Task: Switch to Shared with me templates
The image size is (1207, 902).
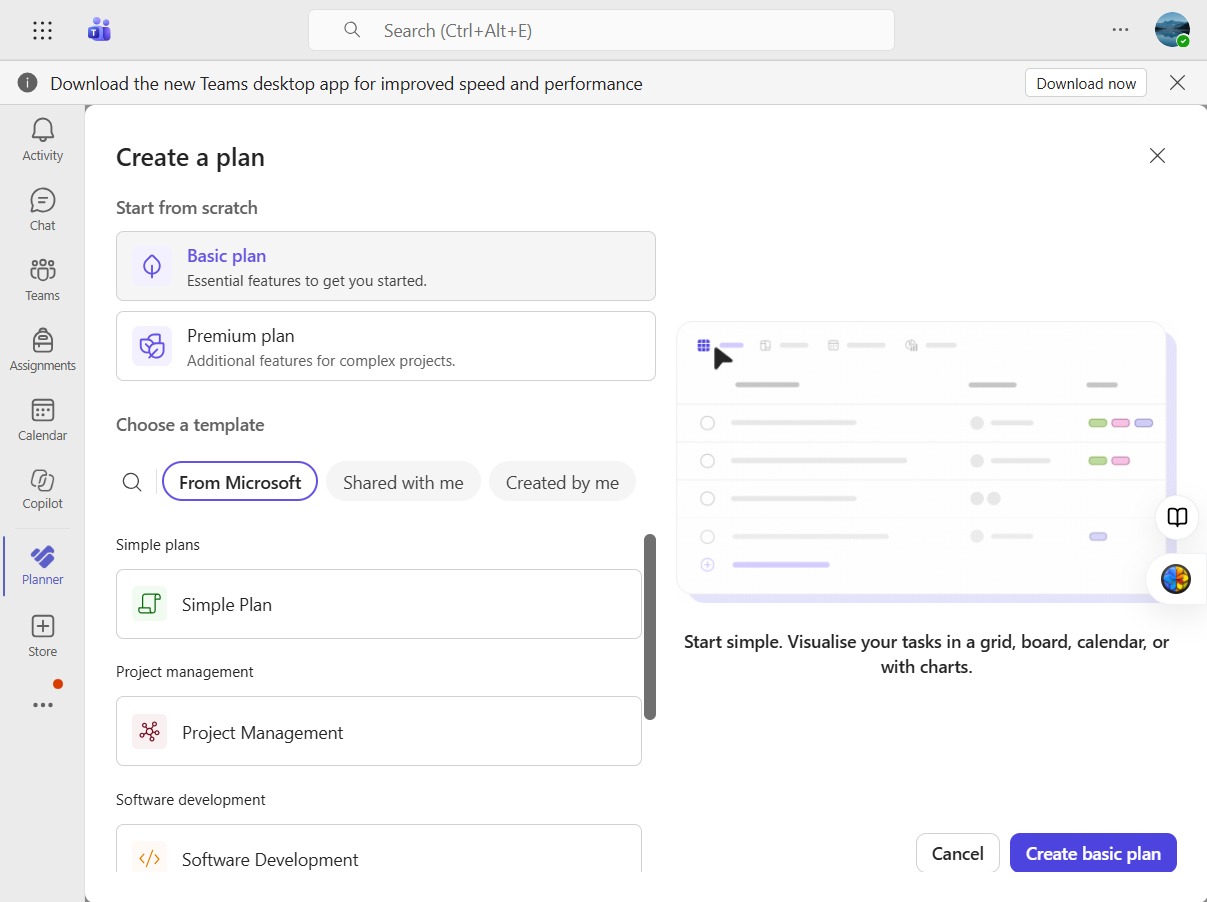Action: [403, 482]
